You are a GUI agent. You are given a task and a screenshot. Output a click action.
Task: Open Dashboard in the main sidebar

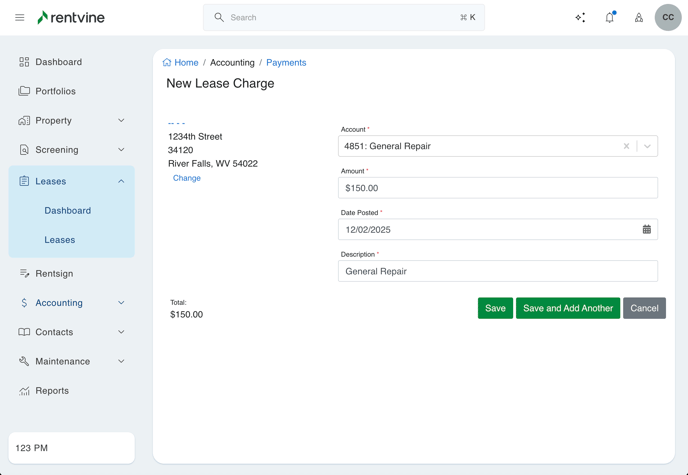coord(58,62)
